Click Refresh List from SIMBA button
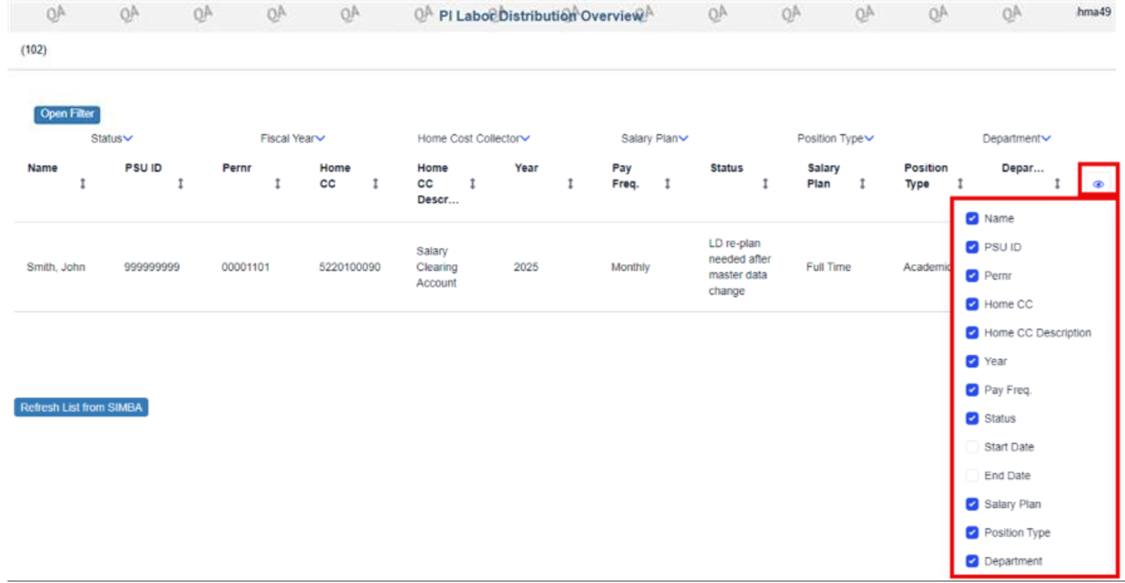 coord(81,407)
